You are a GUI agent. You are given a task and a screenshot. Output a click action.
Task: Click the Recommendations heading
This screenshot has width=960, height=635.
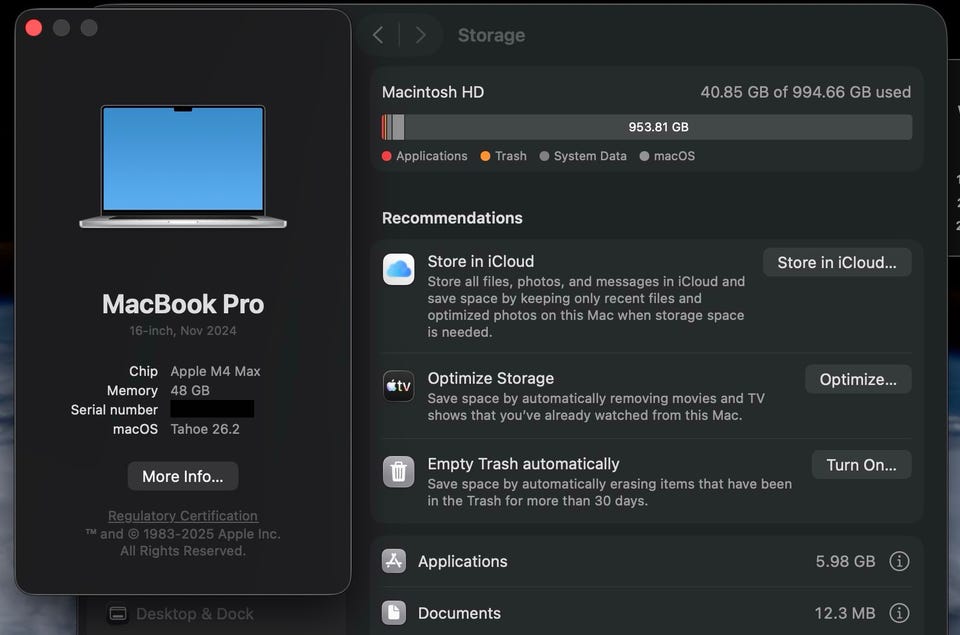[x=452, y=218]
